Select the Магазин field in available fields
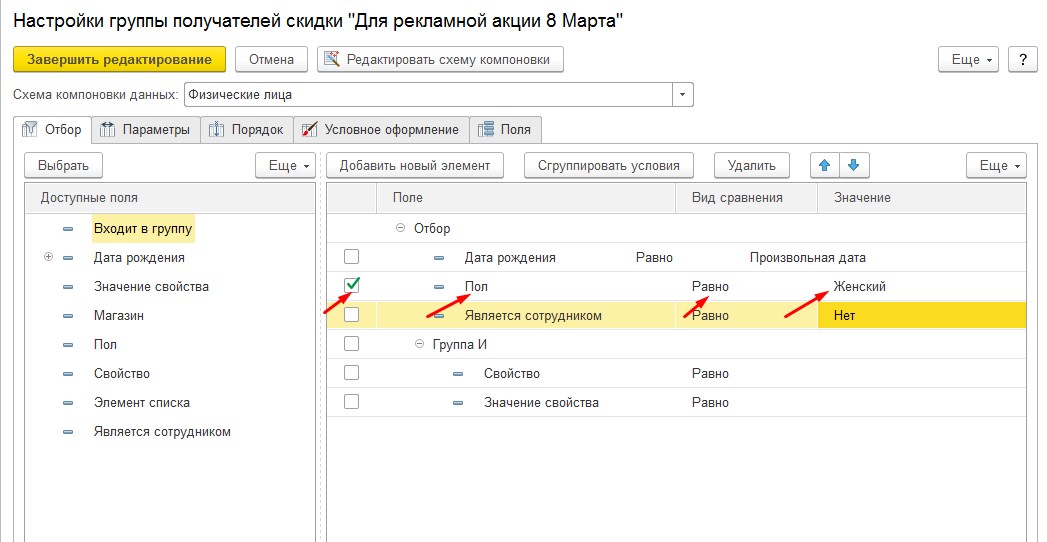The width and height of the screenshot is (1047, 542). click(x=118, y=315)
